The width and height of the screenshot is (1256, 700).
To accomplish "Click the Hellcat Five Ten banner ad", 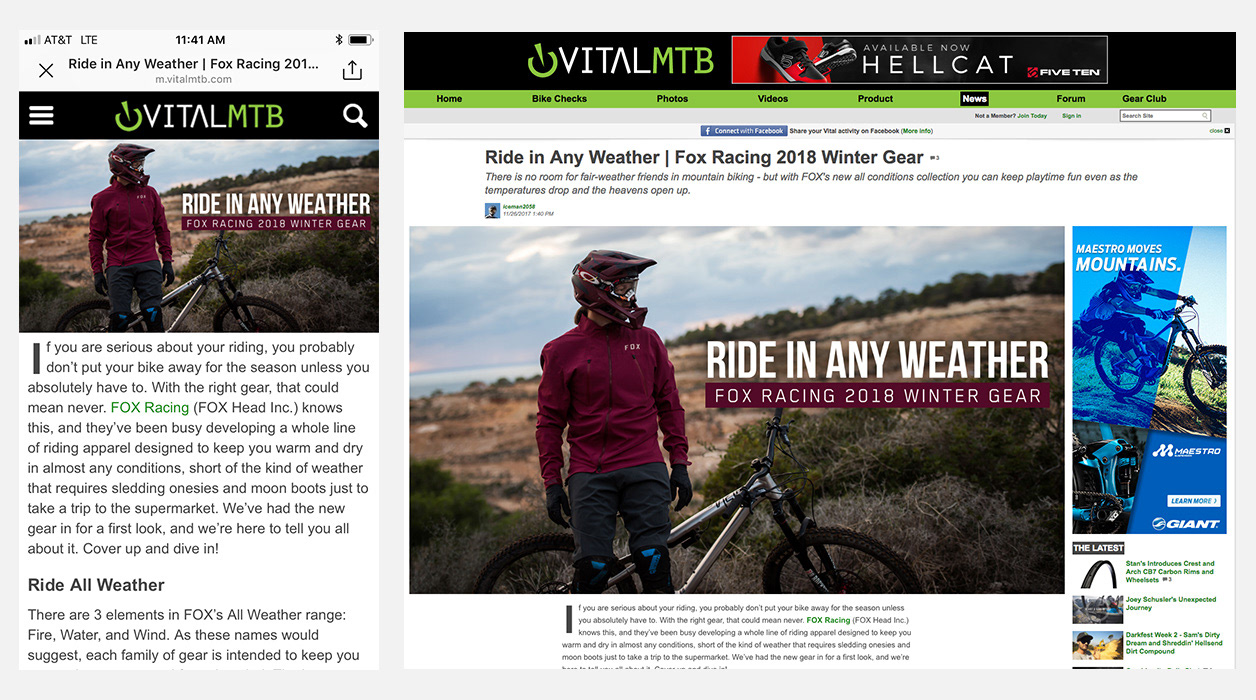I will pyautogui.click(x=919, y=60).
